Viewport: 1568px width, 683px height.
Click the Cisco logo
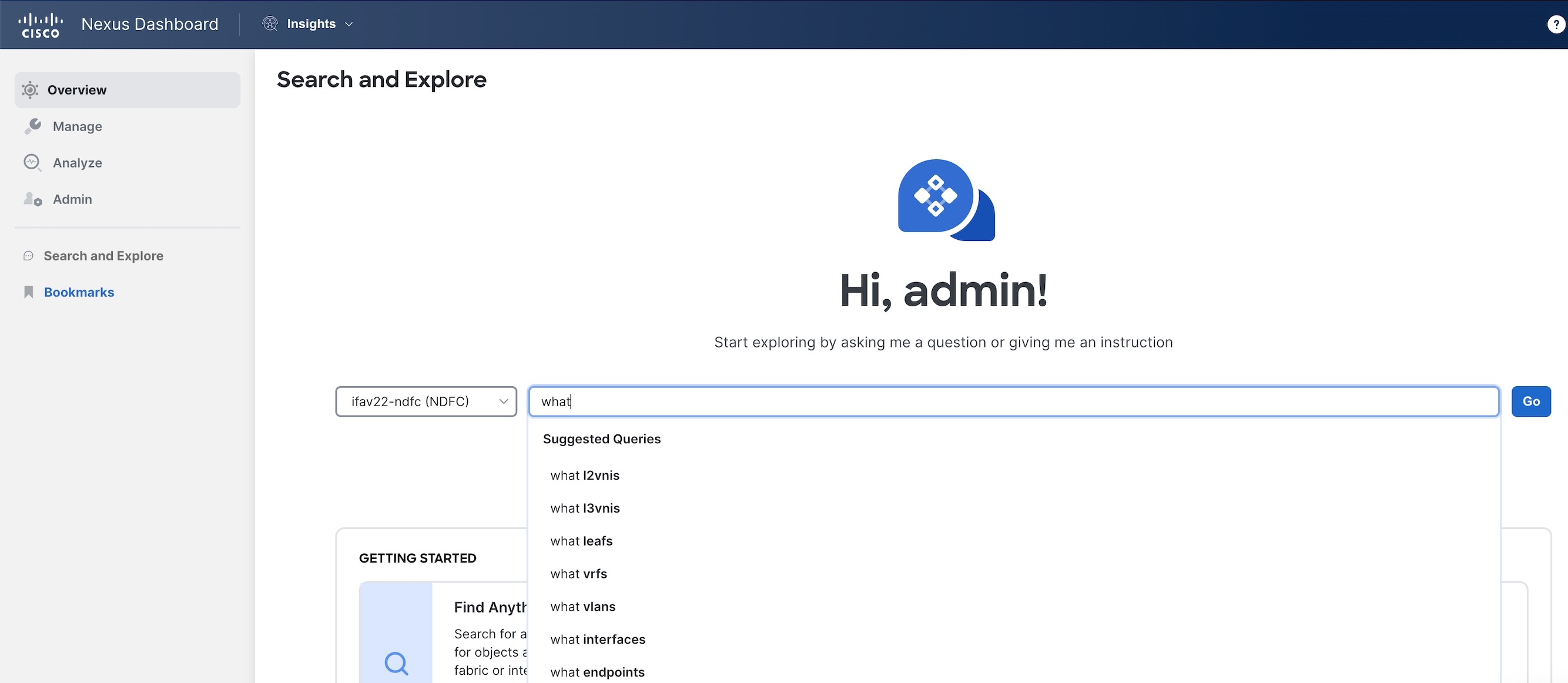tap(40, 25)
